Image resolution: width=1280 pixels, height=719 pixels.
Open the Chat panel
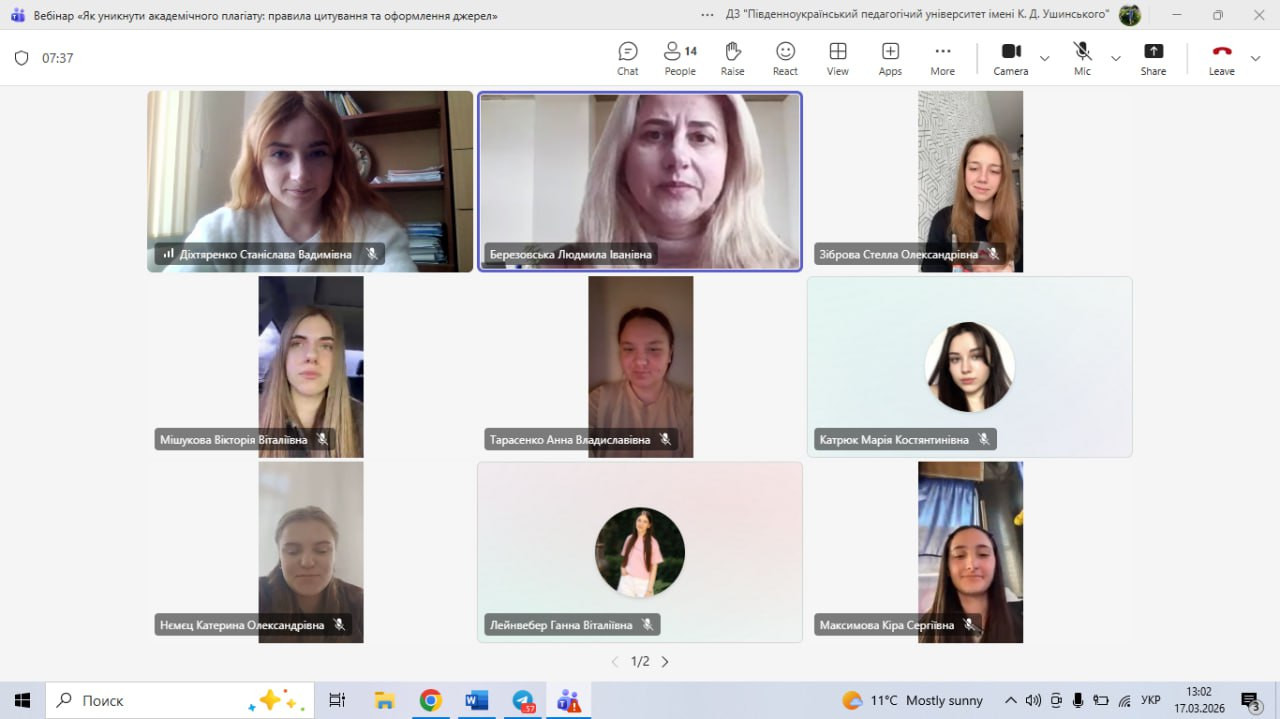click(x=627, y=58)
